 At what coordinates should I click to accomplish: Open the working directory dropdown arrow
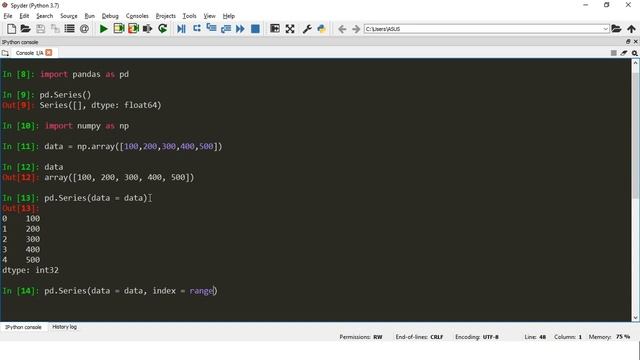(606, 29)
